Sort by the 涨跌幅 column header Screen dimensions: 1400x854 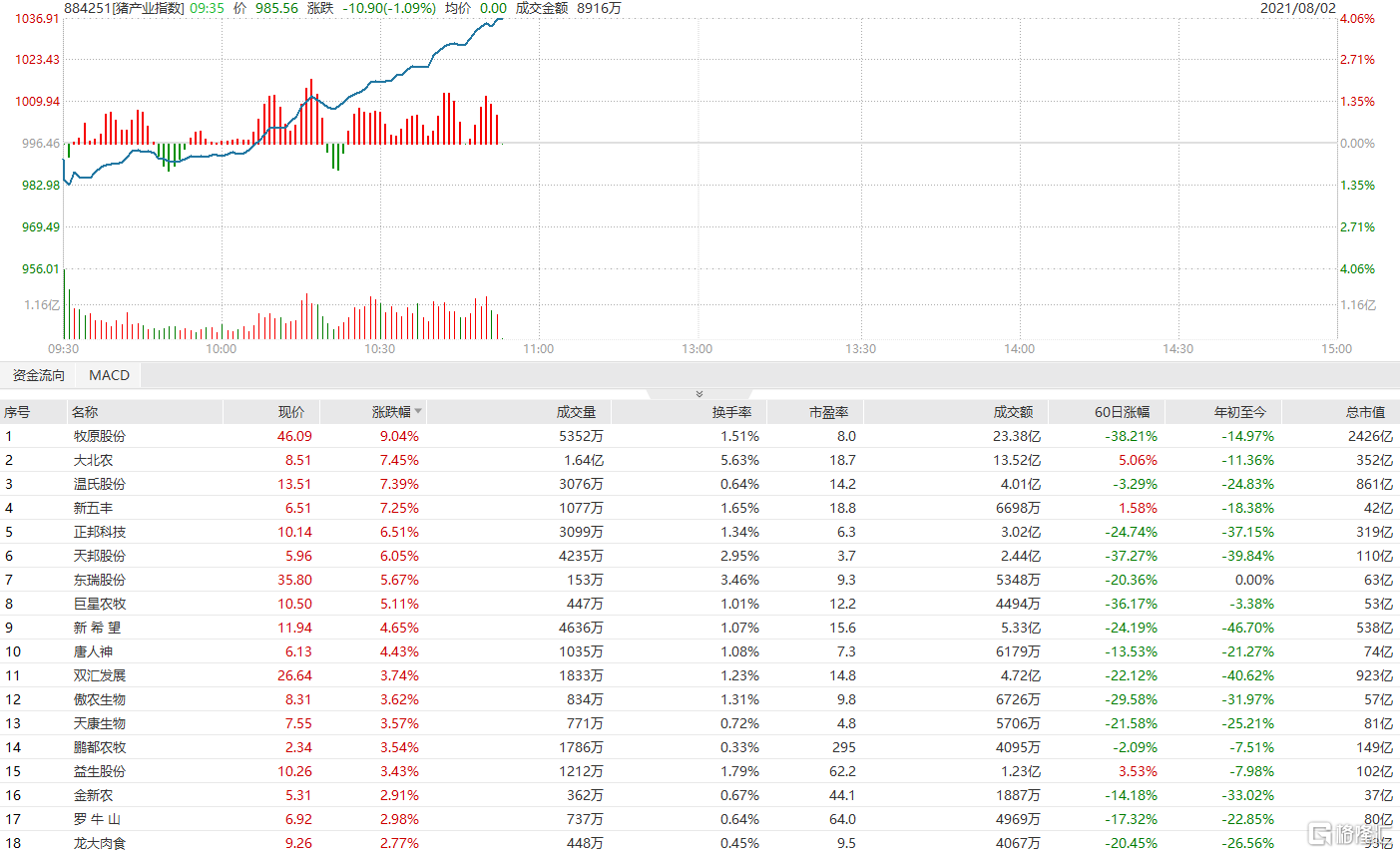click(x=391, y=412)
